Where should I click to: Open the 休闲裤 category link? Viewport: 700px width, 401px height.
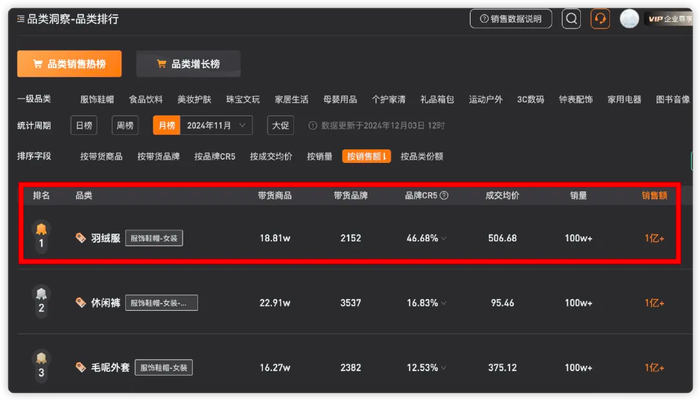pyautogui.click(x=106, y=303)
